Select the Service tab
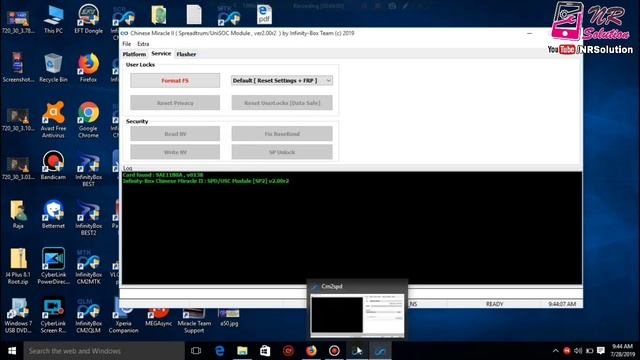Viewport: 640px width, 360px height. click(x=161, y=53)
